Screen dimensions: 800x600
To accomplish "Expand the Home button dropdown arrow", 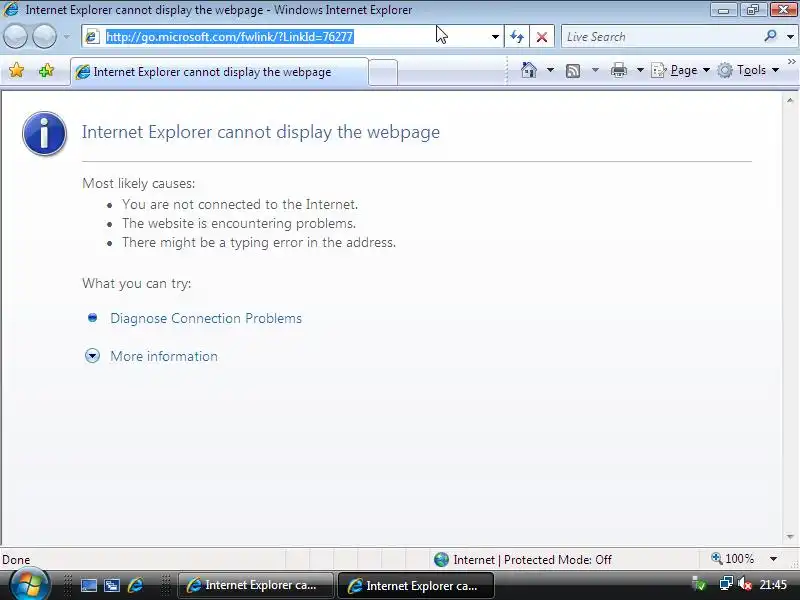I will click(550, 70).
